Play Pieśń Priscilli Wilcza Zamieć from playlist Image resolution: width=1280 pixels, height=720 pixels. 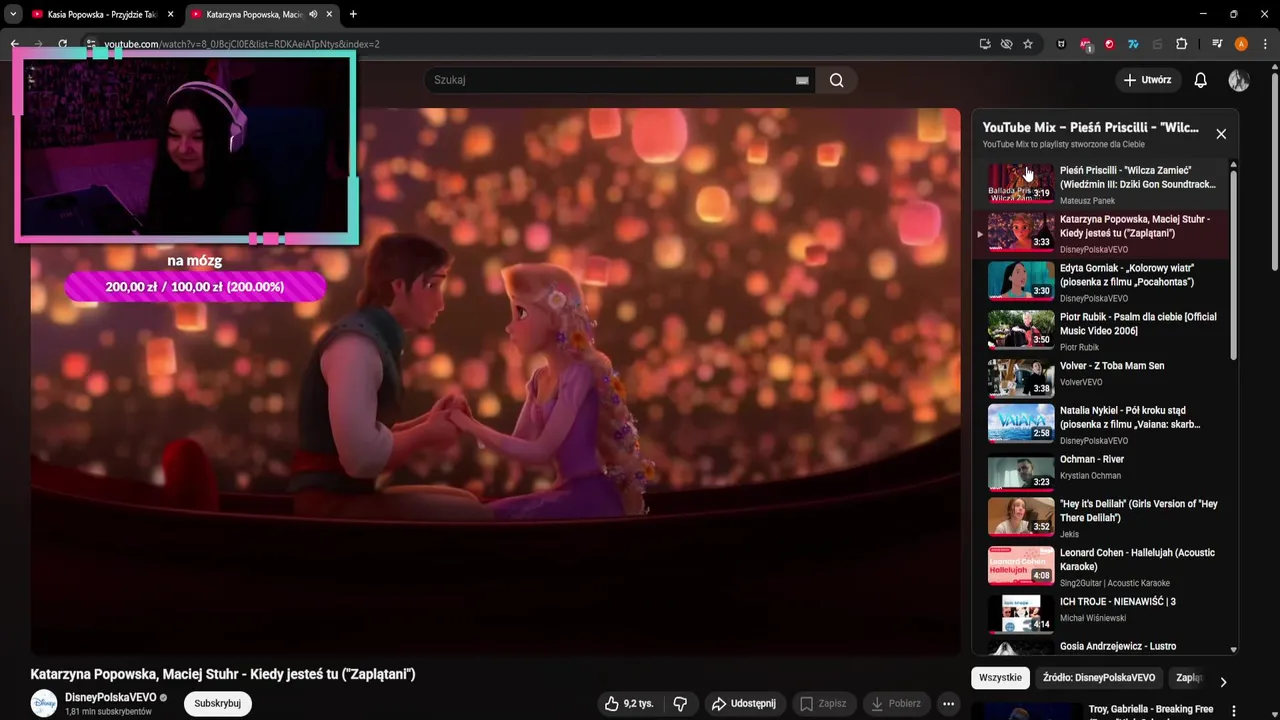(1100, 184)
